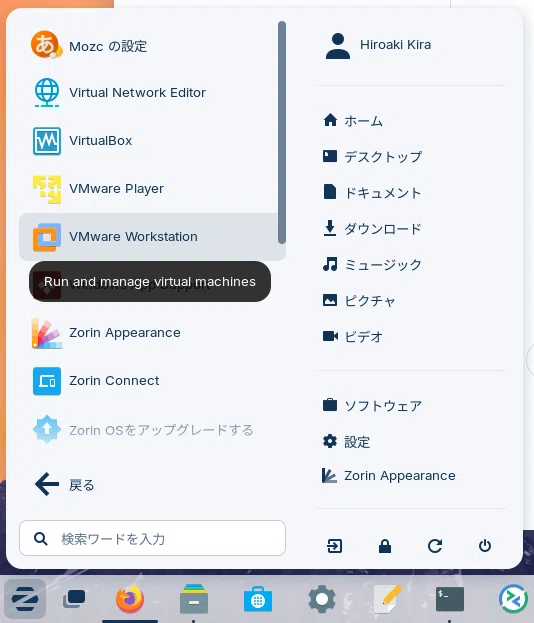The width and height of the screenshot is (534, 623).
Task: Open the Hiroaki Kira user name
Action: click(x=395, y=45)
